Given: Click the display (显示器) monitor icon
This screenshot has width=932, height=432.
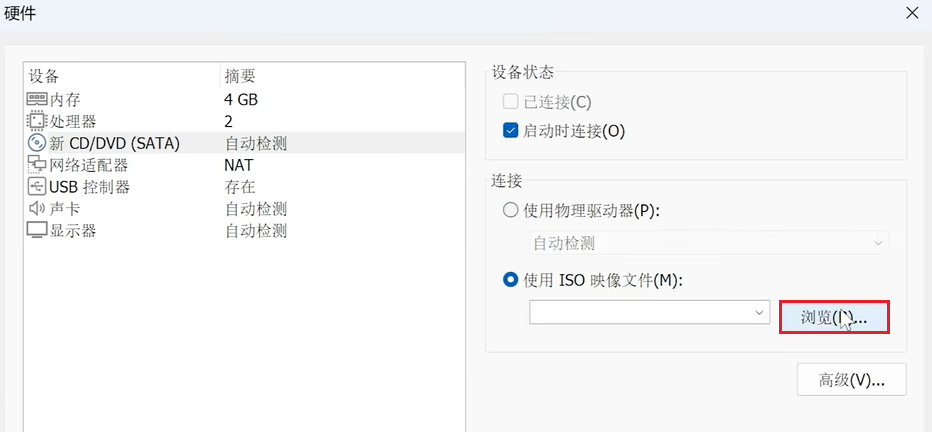Looking at the screenshot, I should click(37, 231).
